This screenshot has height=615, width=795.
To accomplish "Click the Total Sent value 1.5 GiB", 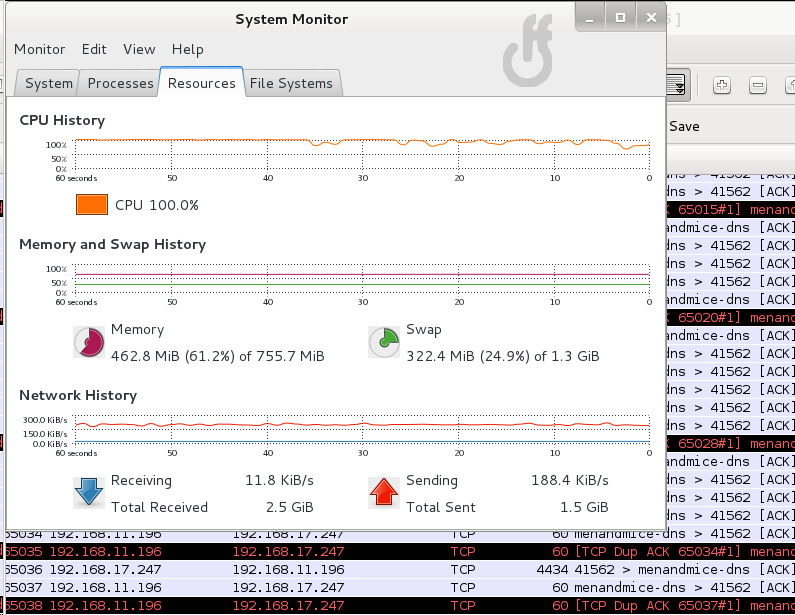I will (x=584, y=507).
